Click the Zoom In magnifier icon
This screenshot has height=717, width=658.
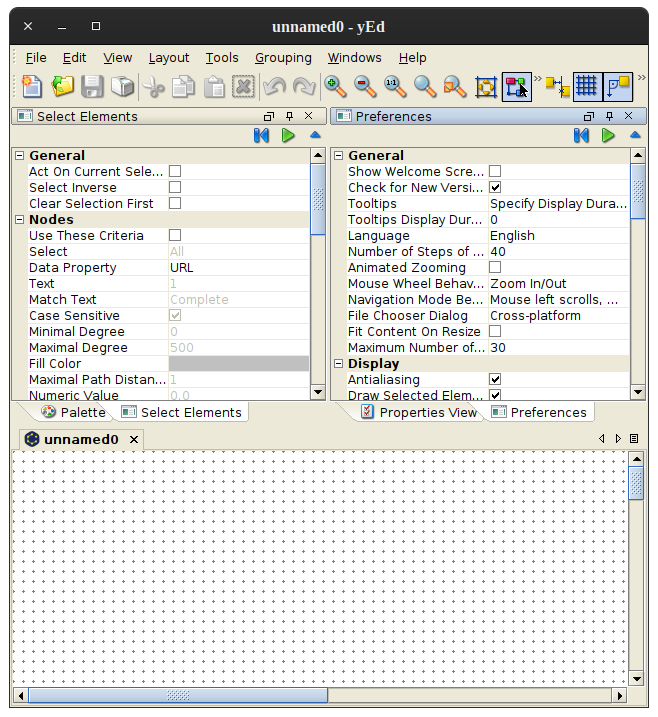click(x=335, y=86)
